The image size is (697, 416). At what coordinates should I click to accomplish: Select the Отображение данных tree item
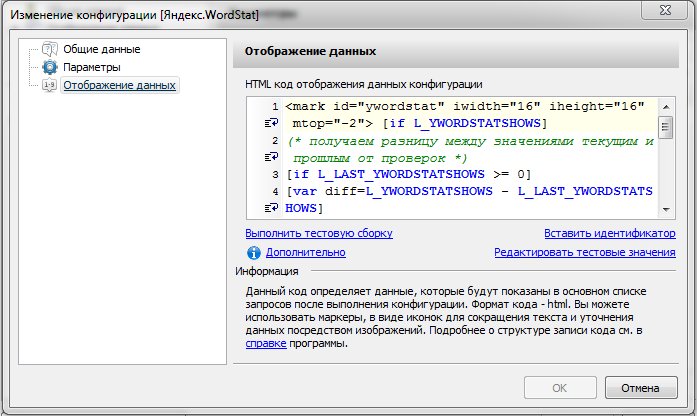(x=119, y=86)
